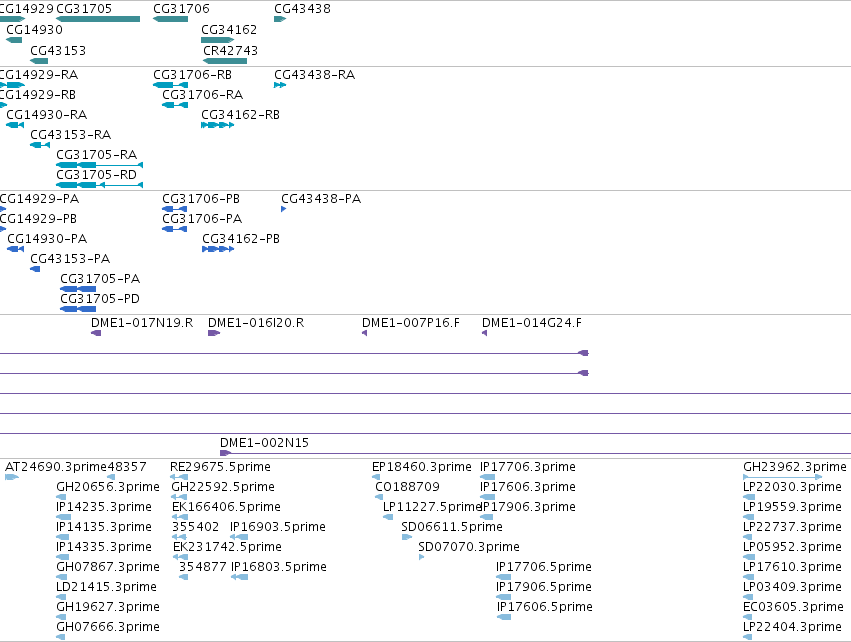This screenshot has height=642, width=851.
Task: Select EST IP17906.3prime
Action: tap(486, 517)
